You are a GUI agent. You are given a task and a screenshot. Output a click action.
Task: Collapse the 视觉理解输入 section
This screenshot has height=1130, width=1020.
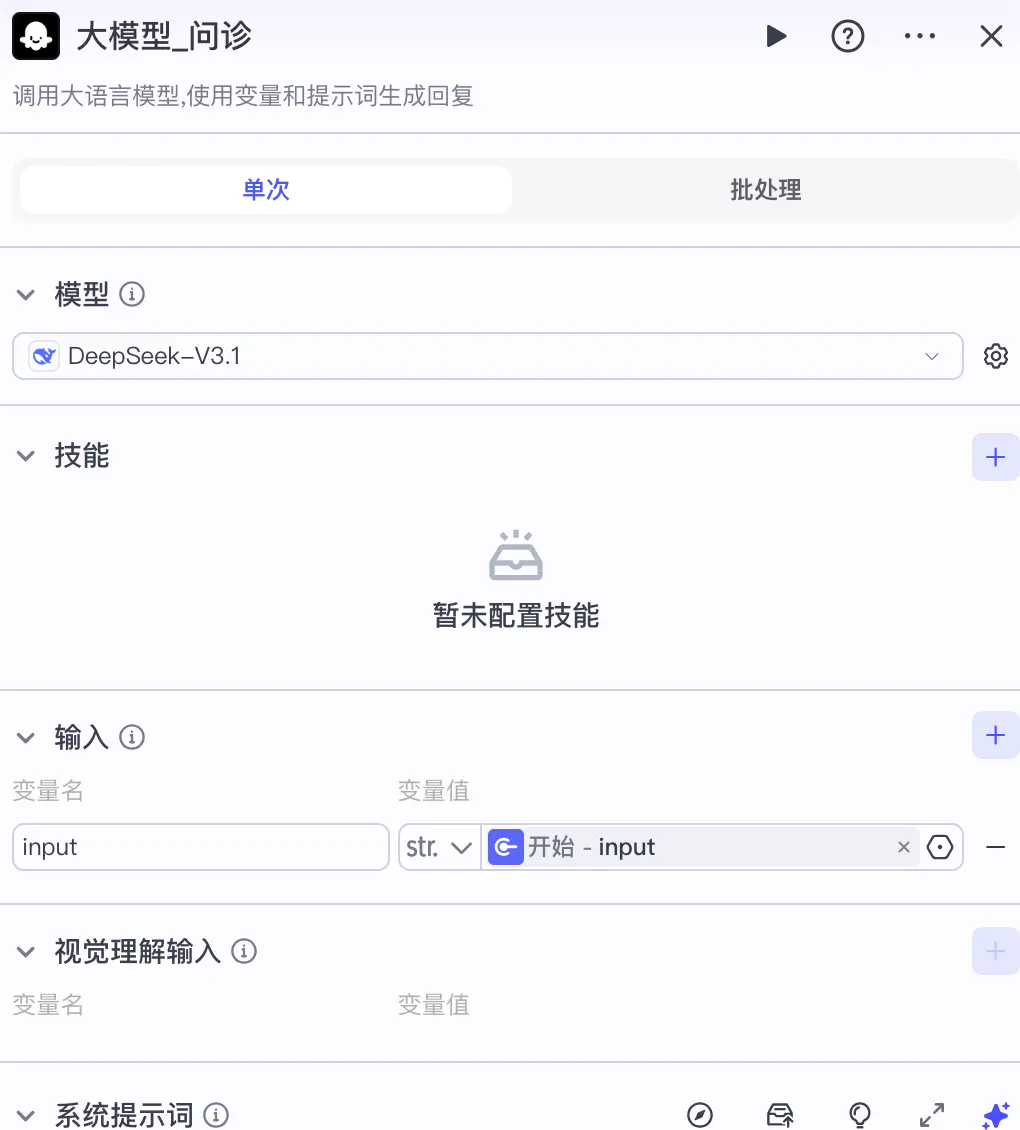[x=26, y=952]
